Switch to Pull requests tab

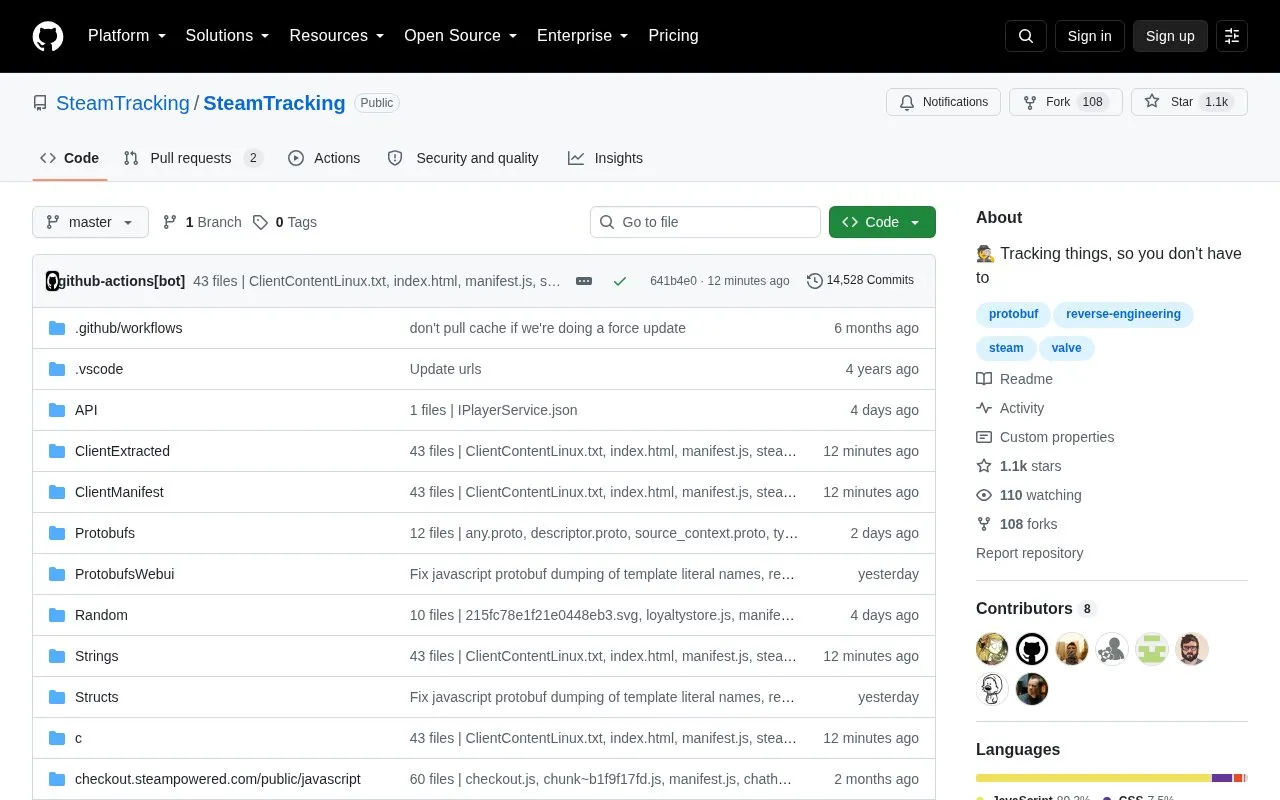(192, 158)
